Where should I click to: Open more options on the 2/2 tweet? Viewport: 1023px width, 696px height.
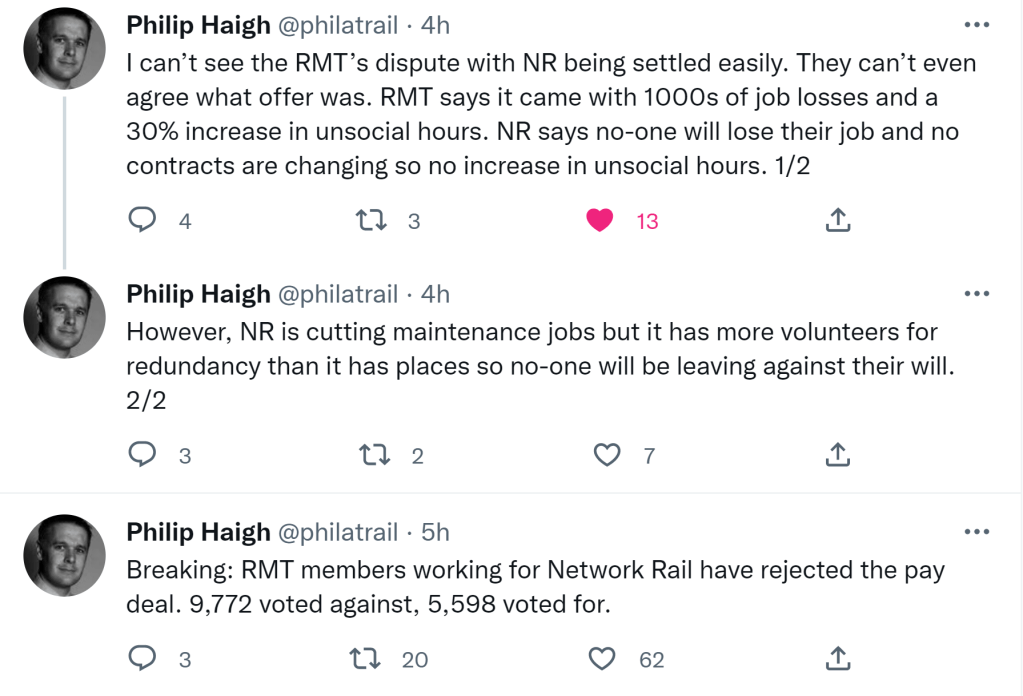coord(975,293)
